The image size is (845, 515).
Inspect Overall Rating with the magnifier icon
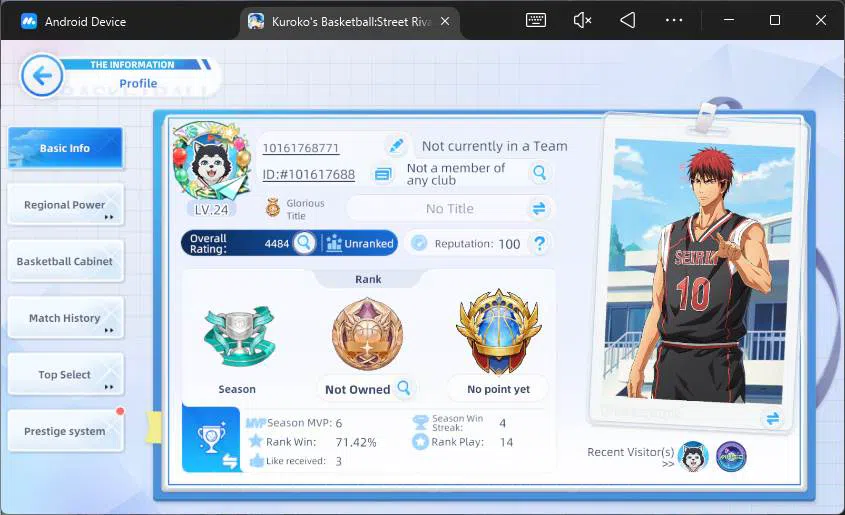coord(304,243)
